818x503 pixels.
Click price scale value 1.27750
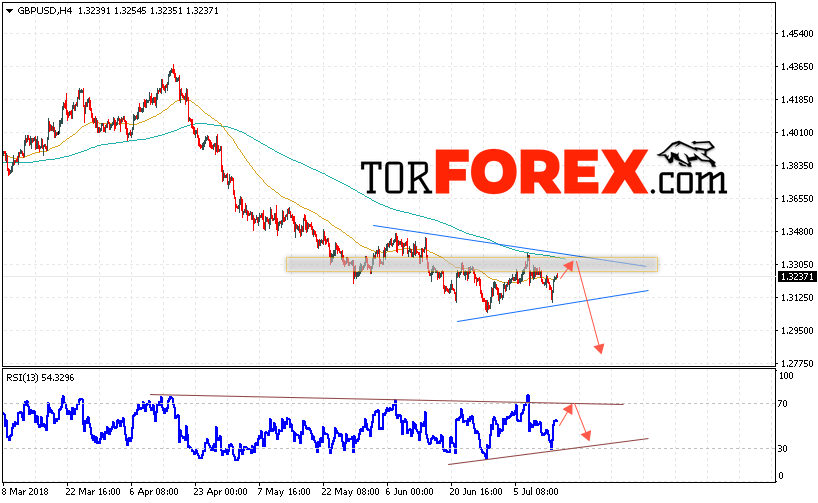tap(797, 364)
